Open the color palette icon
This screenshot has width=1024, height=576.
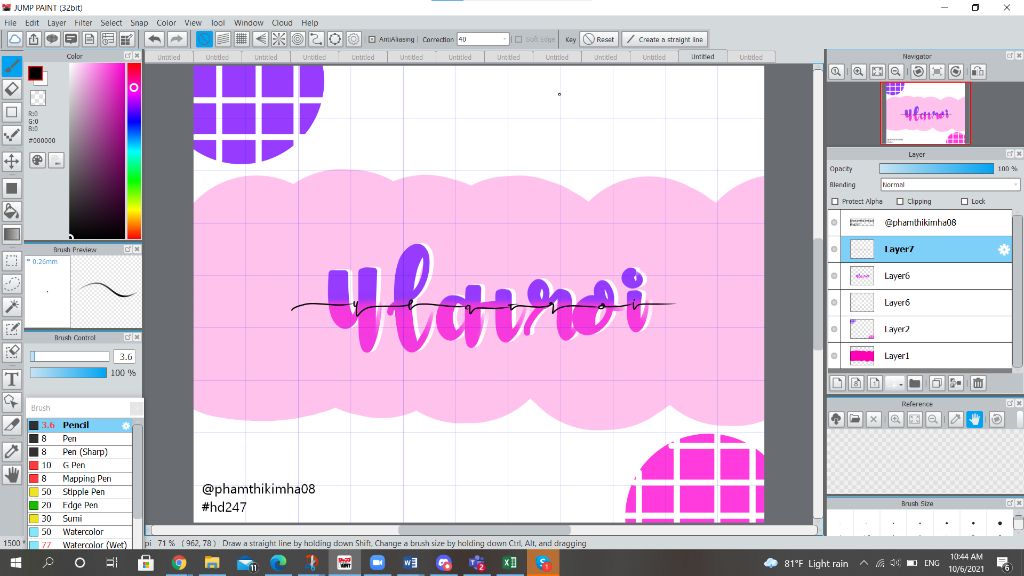coord(37,160)
